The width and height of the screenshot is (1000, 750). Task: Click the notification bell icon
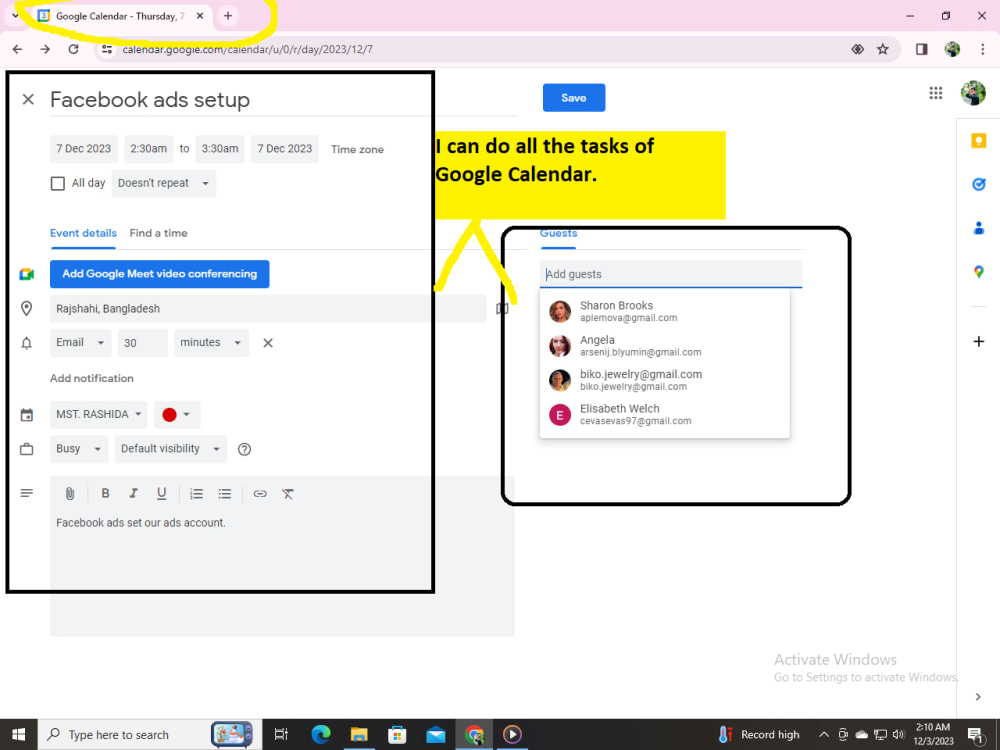tap(26, 343)
